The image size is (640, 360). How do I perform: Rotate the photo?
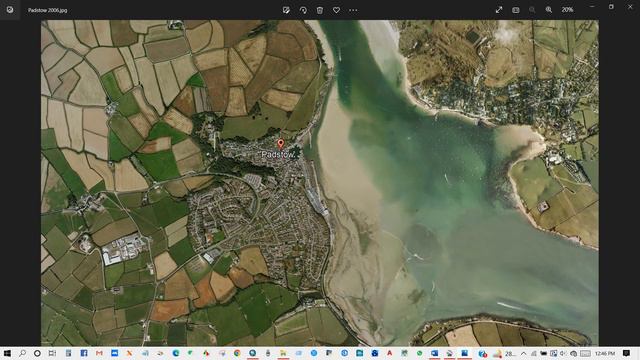pyautogui.click(x=303, y=10)
